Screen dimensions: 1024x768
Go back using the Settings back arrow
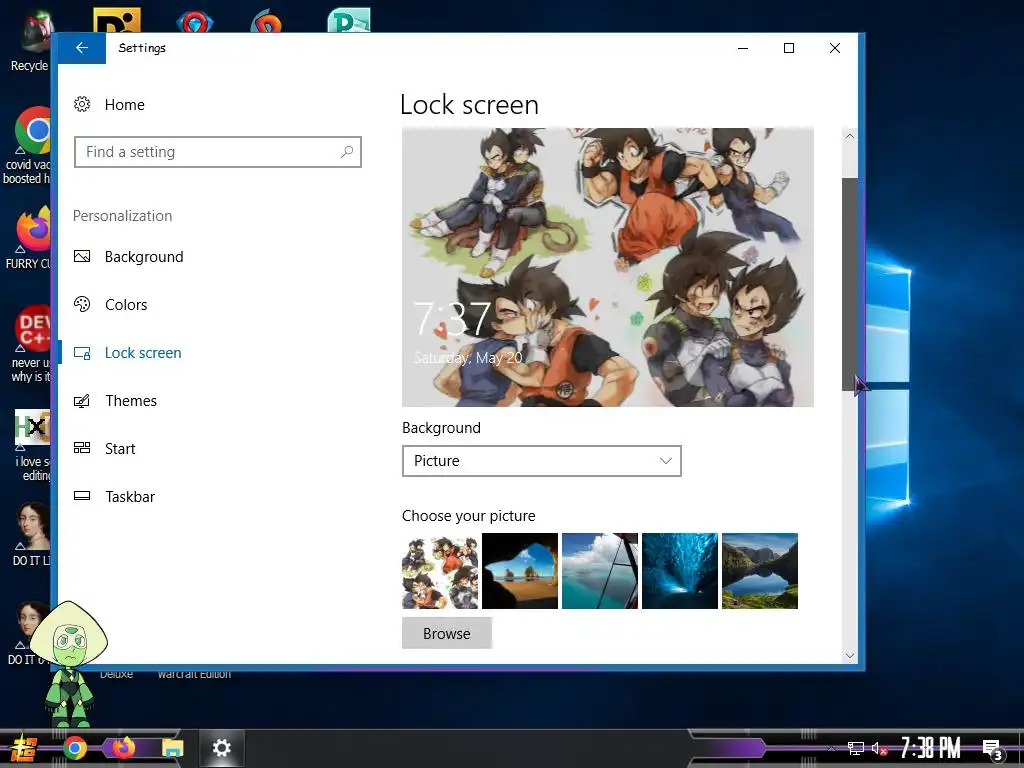(x=82, y=48)
